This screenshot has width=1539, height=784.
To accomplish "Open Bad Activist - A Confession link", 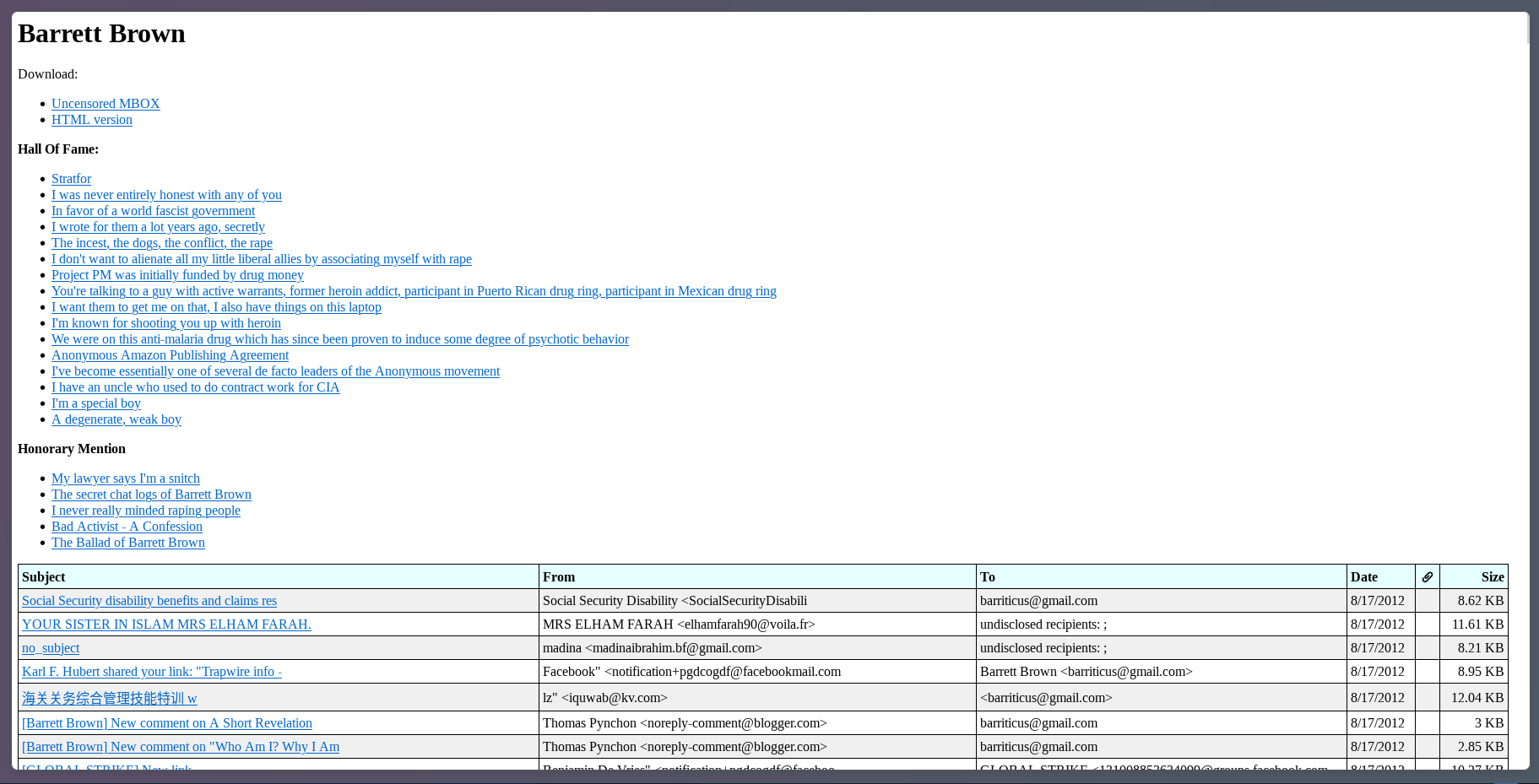I will [x=127, y=527].
